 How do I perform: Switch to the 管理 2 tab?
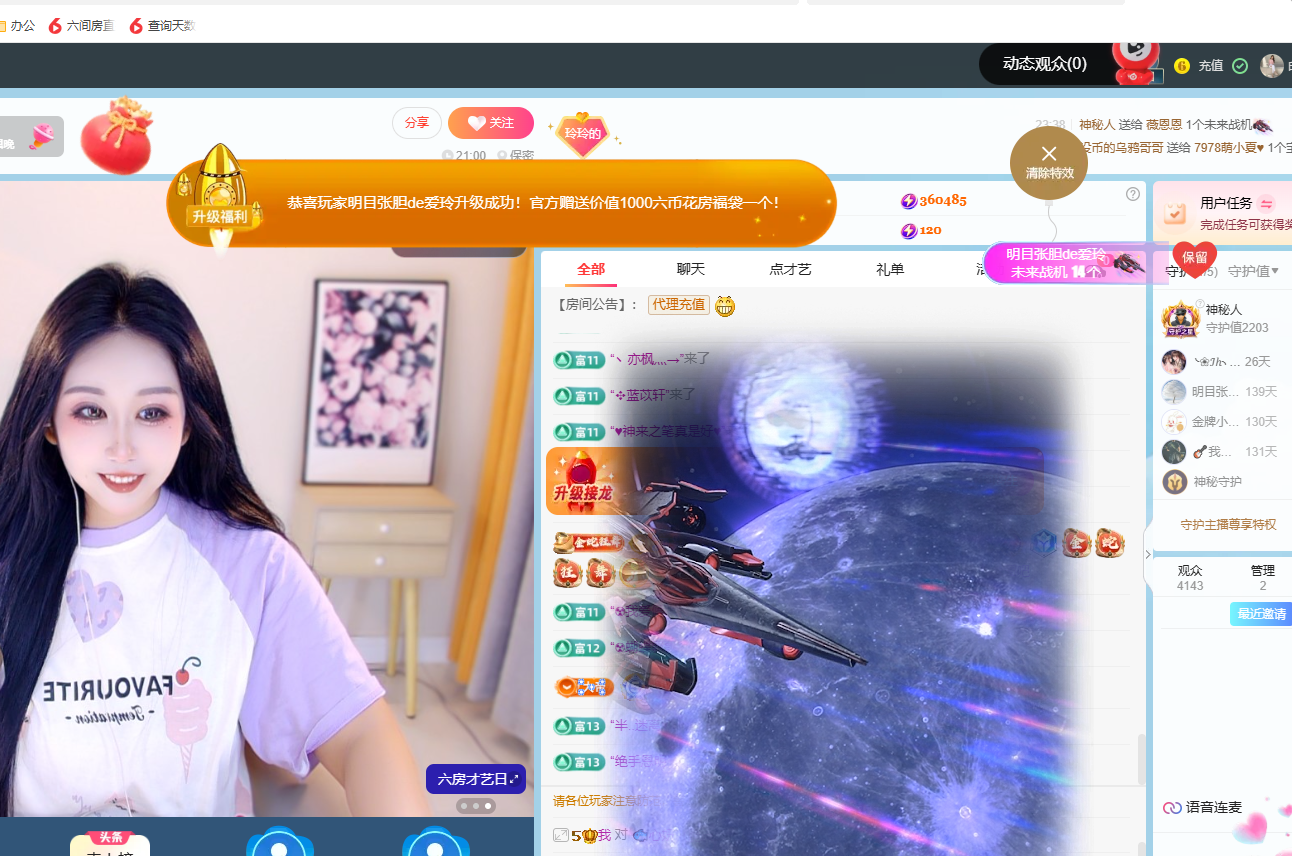point(1263,578)
